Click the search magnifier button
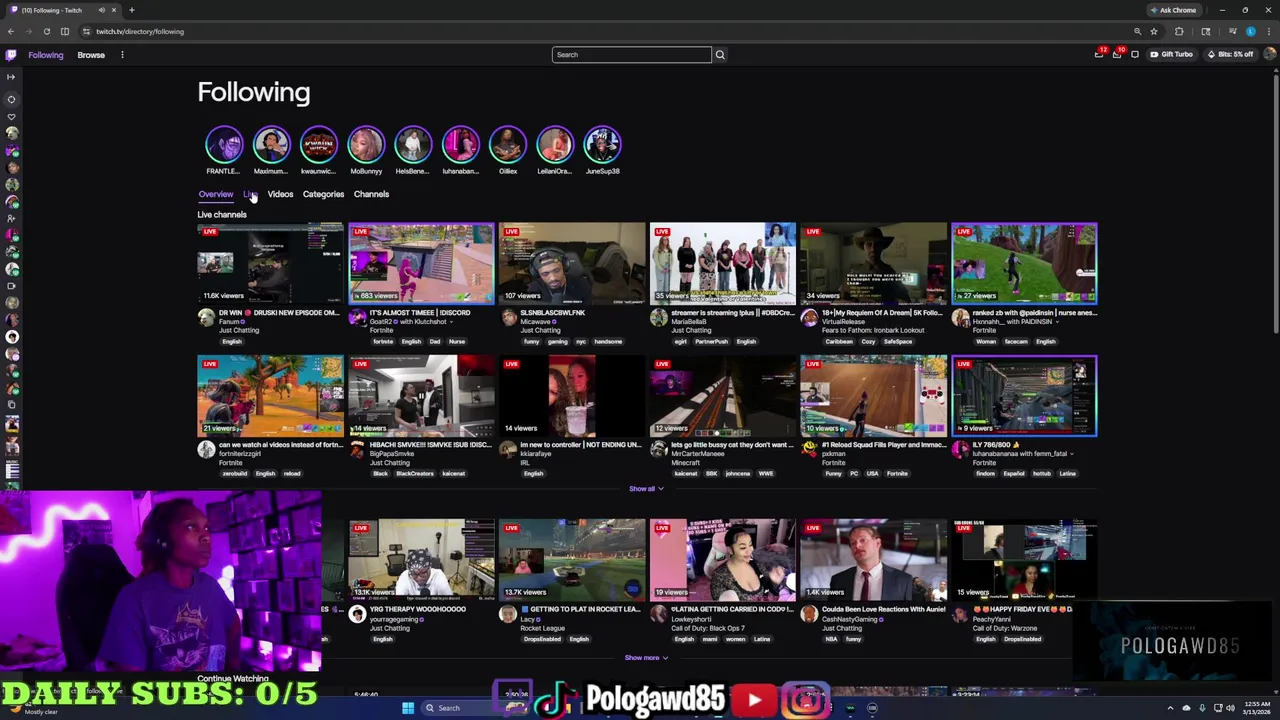This screenshot has width=1280, height=720. pyautogui.click(x=719, y=55)
